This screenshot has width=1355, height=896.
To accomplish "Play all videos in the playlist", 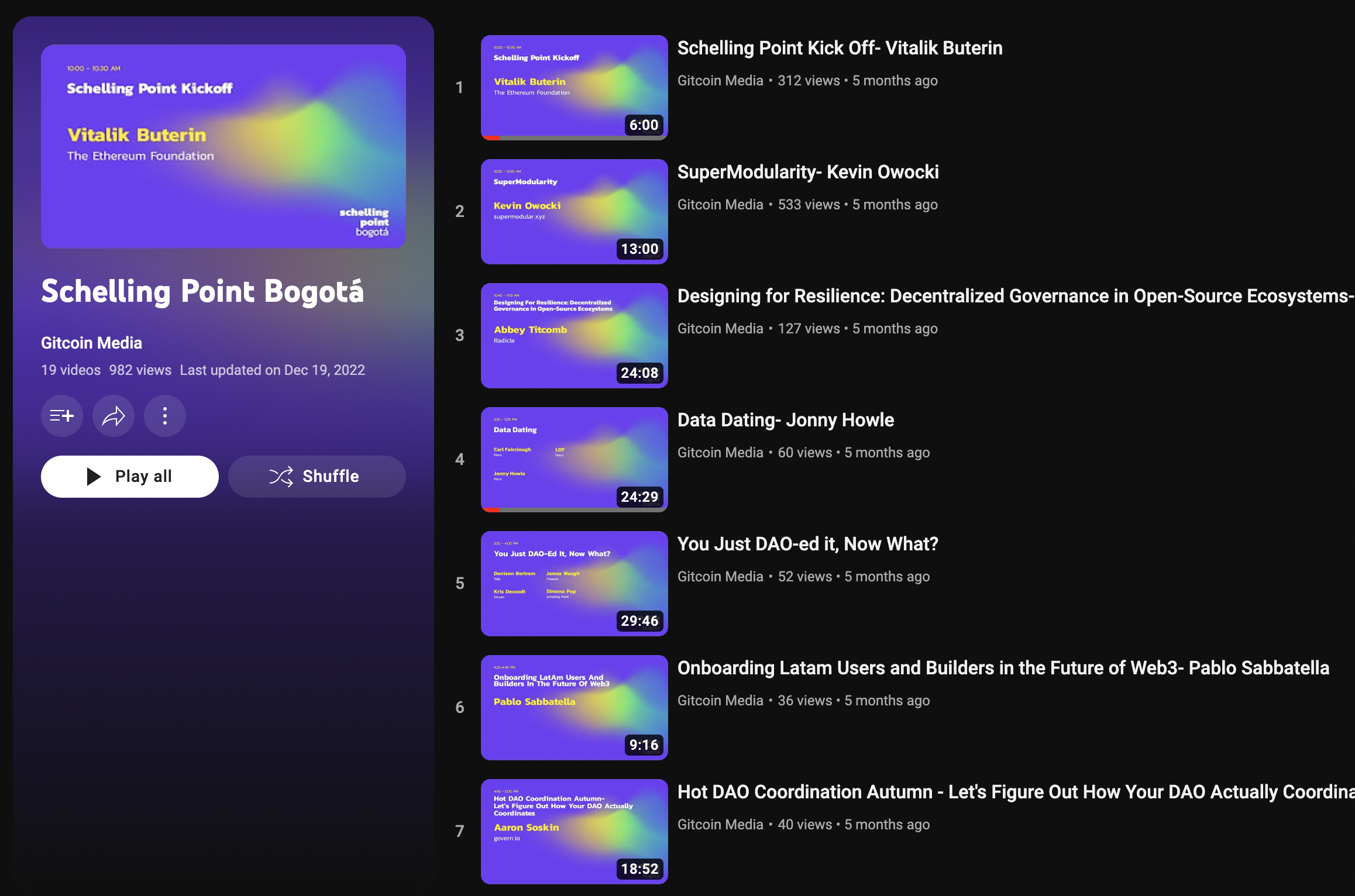I will coord(130,477).
